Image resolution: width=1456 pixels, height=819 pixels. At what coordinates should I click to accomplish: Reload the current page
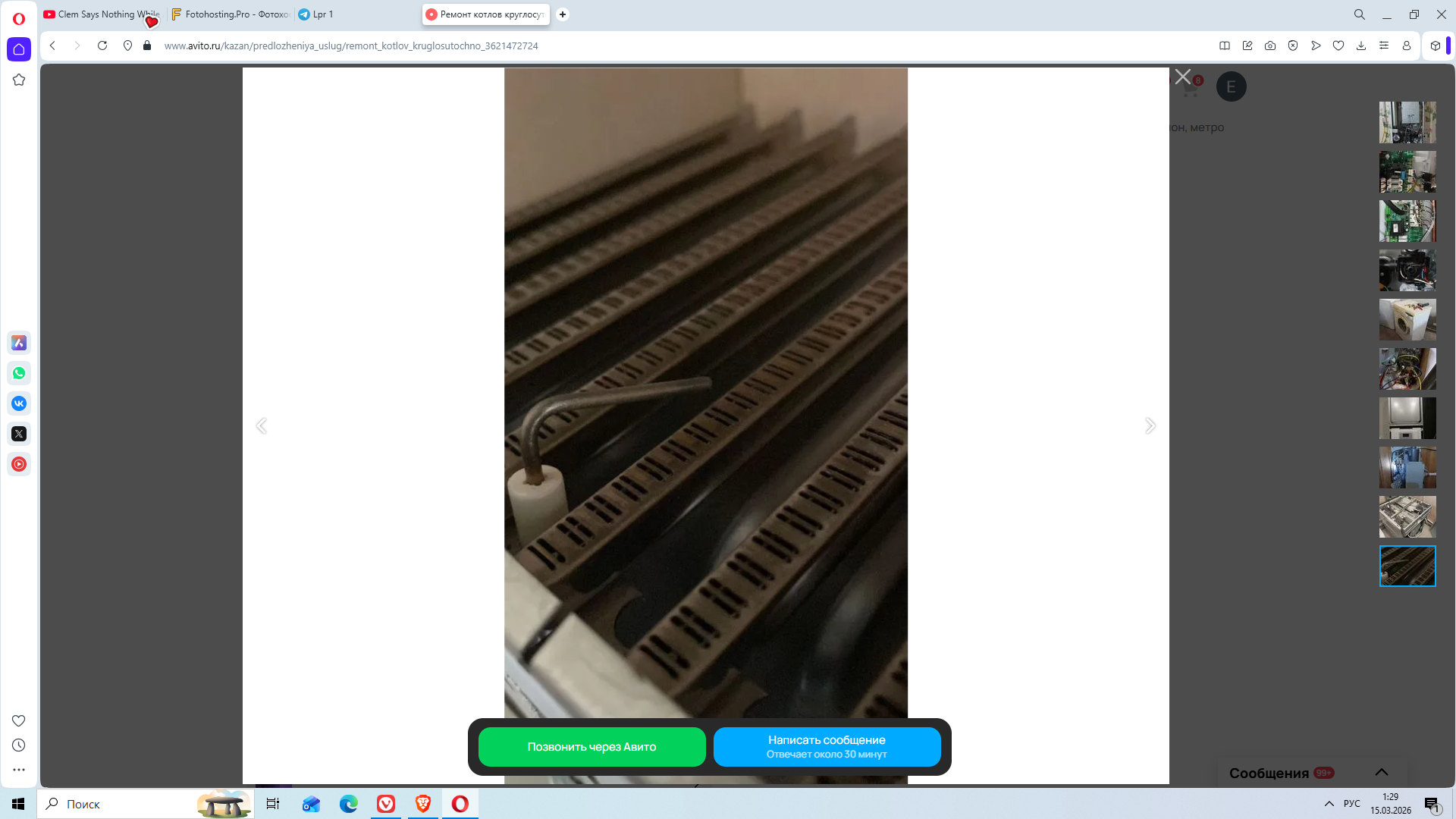tap(102, 45)
